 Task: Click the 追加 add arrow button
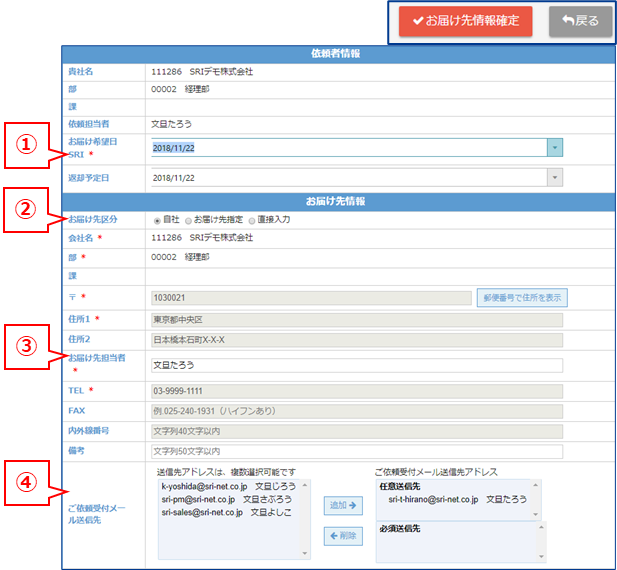point(345,506)
